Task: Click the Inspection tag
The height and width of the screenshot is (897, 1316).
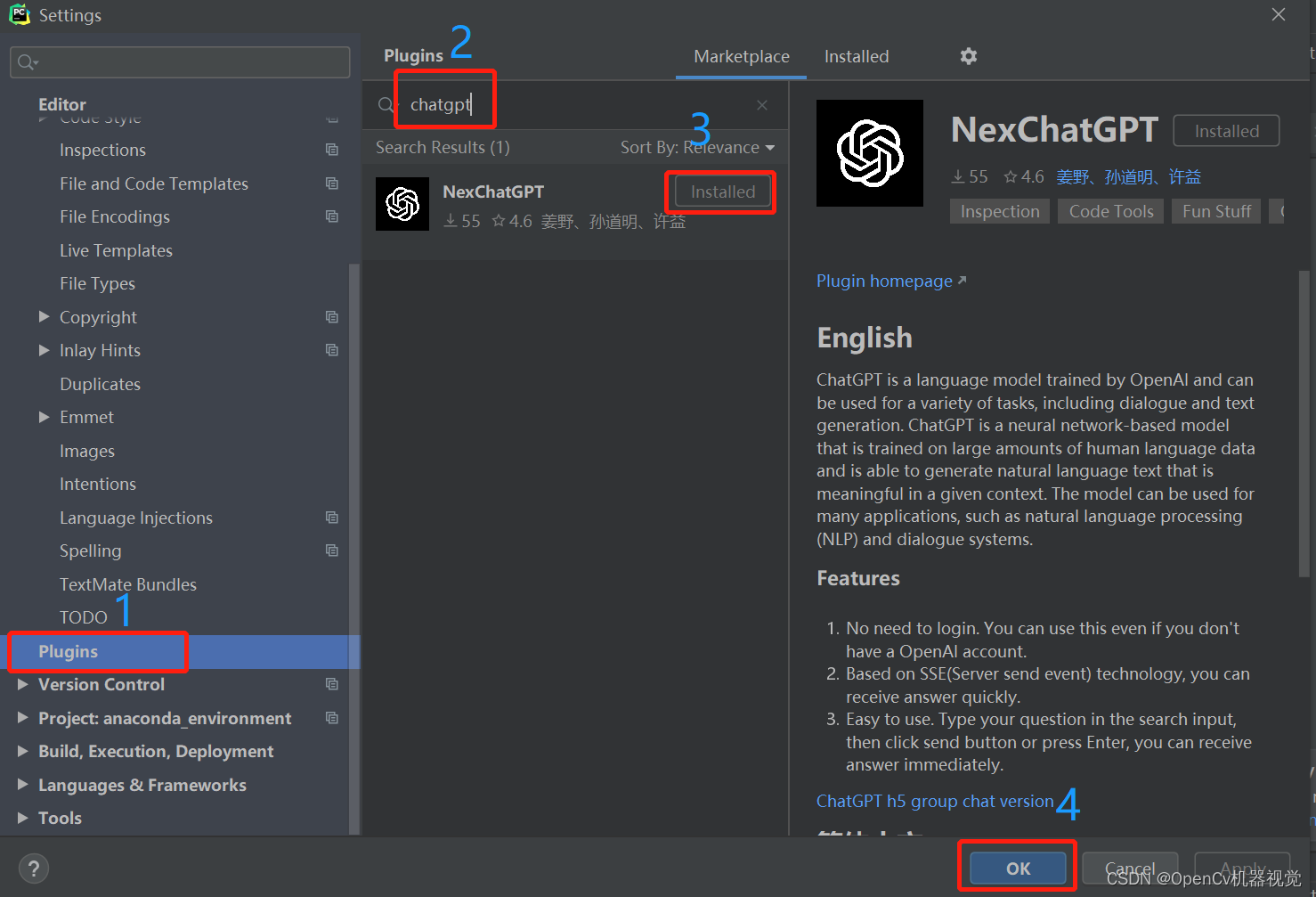Action: [1000, 211]
